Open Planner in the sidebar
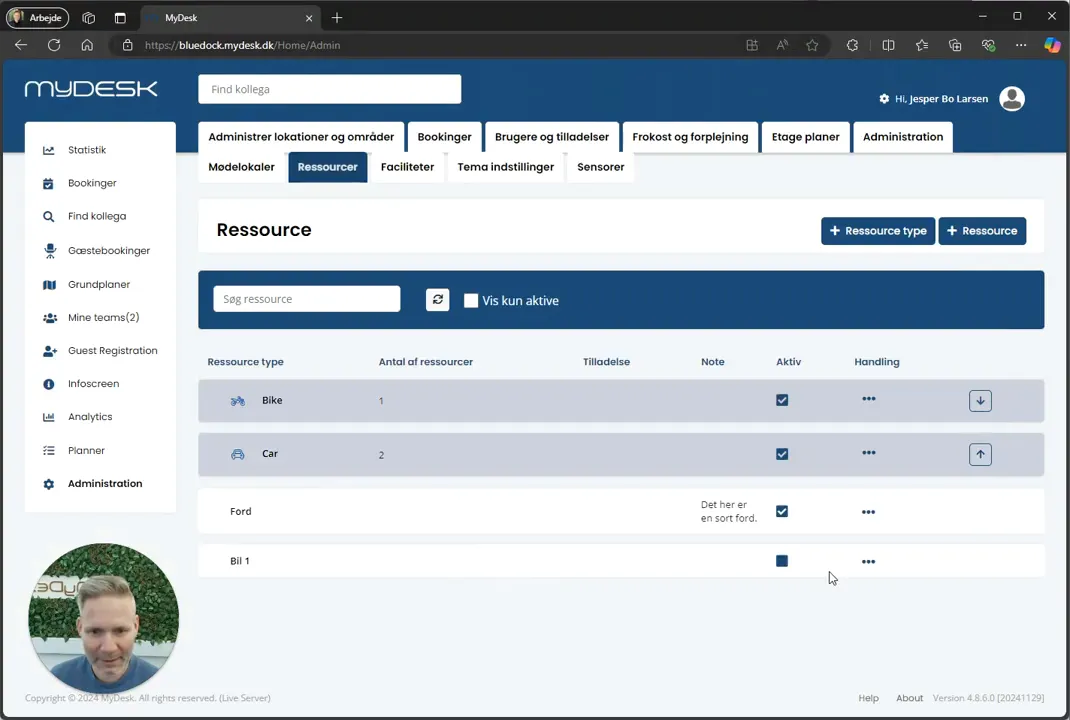The height and width of the screenshot is (720, 1070). click(86, 450)
